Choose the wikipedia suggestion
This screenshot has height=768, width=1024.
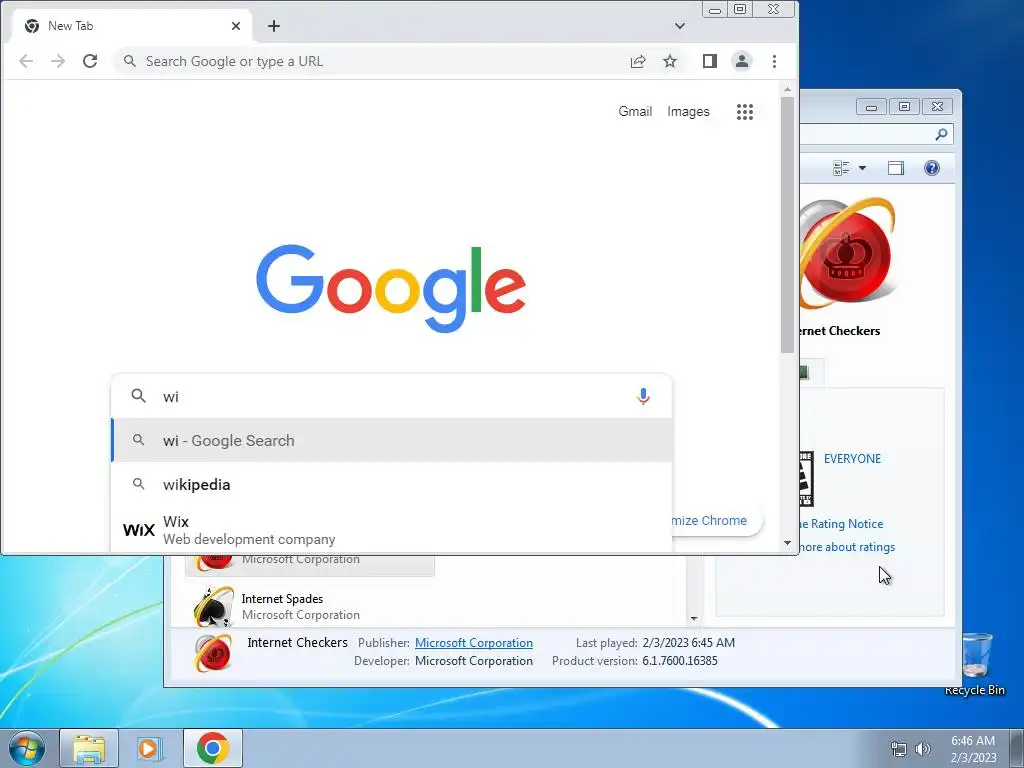pyautogui.click(x=392, y=485)
